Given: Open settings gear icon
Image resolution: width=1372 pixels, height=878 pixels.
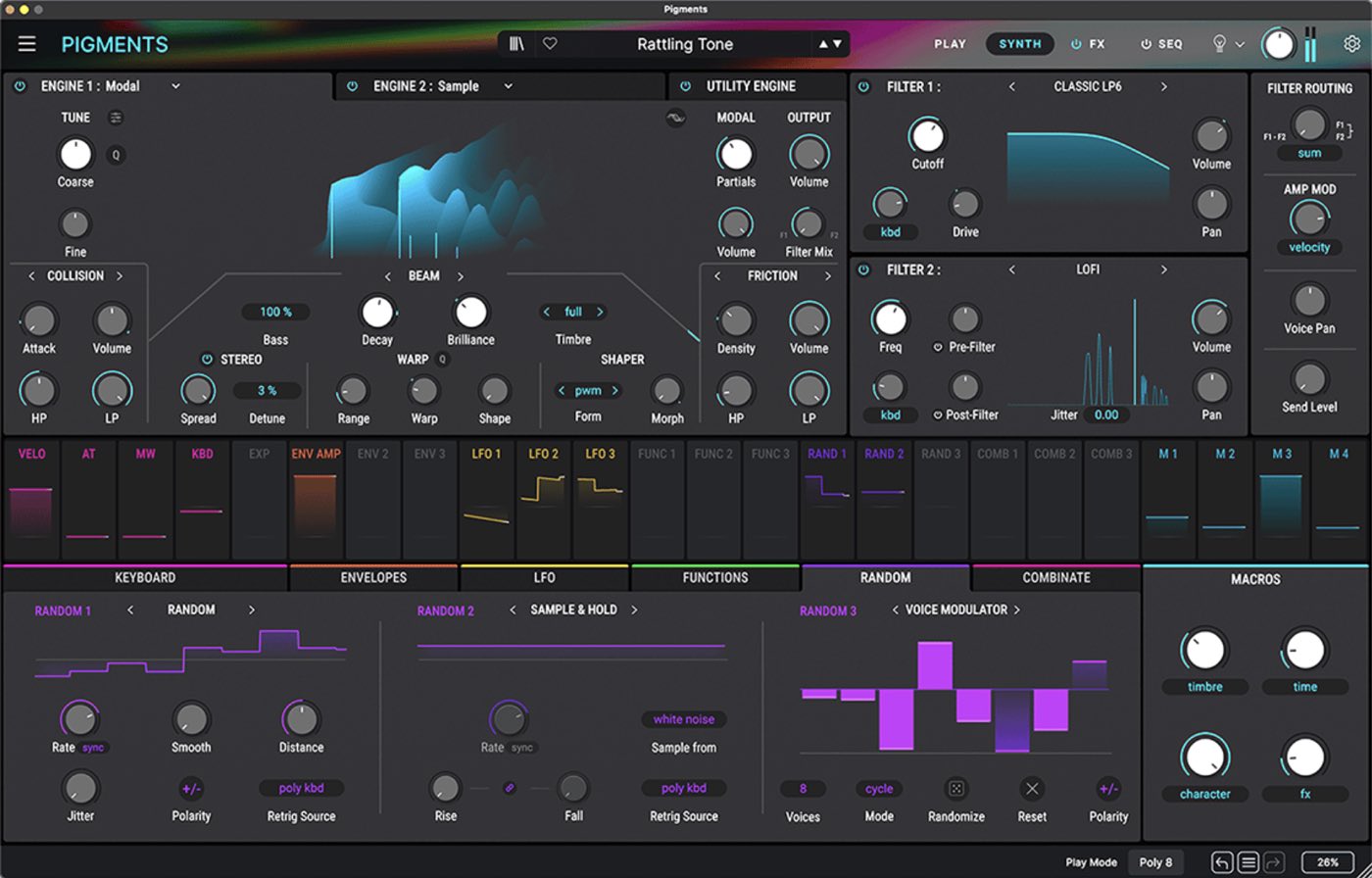Looking at the screenshot, I should [1351, 44].
